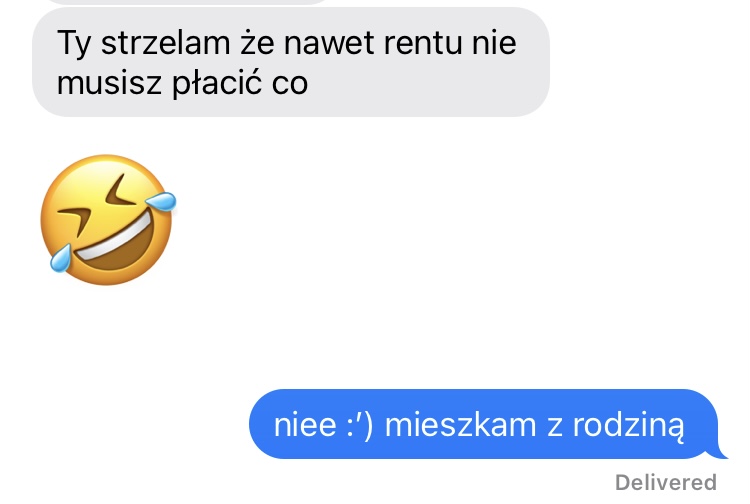Click the word 'Ty' starting gray message
This screenshot has width=750, height=504.
tap(74, 44)
